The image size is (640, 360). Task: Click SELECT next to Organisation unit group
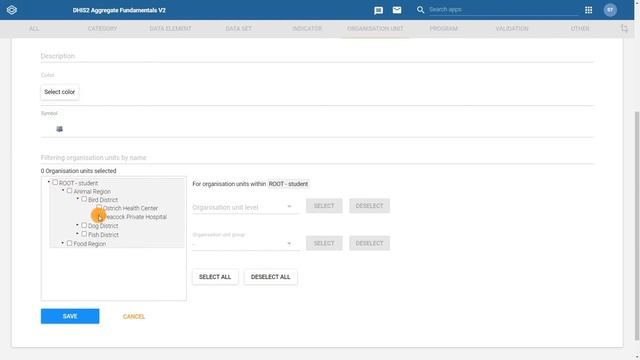point(324,243)
